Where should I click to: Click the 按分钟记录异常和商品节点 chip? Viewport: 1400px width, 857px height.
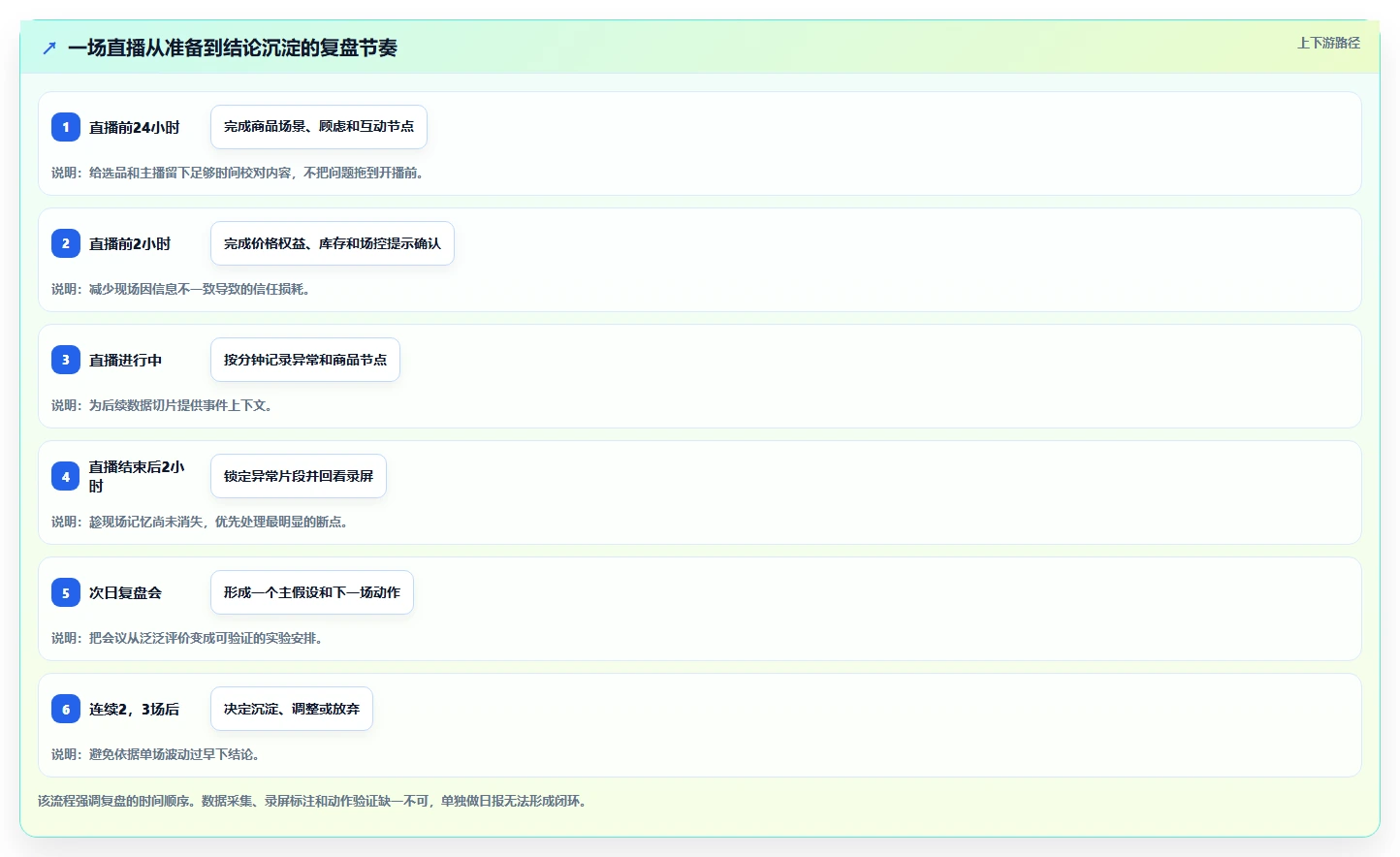pyautogui.click(x=305, y=360)
